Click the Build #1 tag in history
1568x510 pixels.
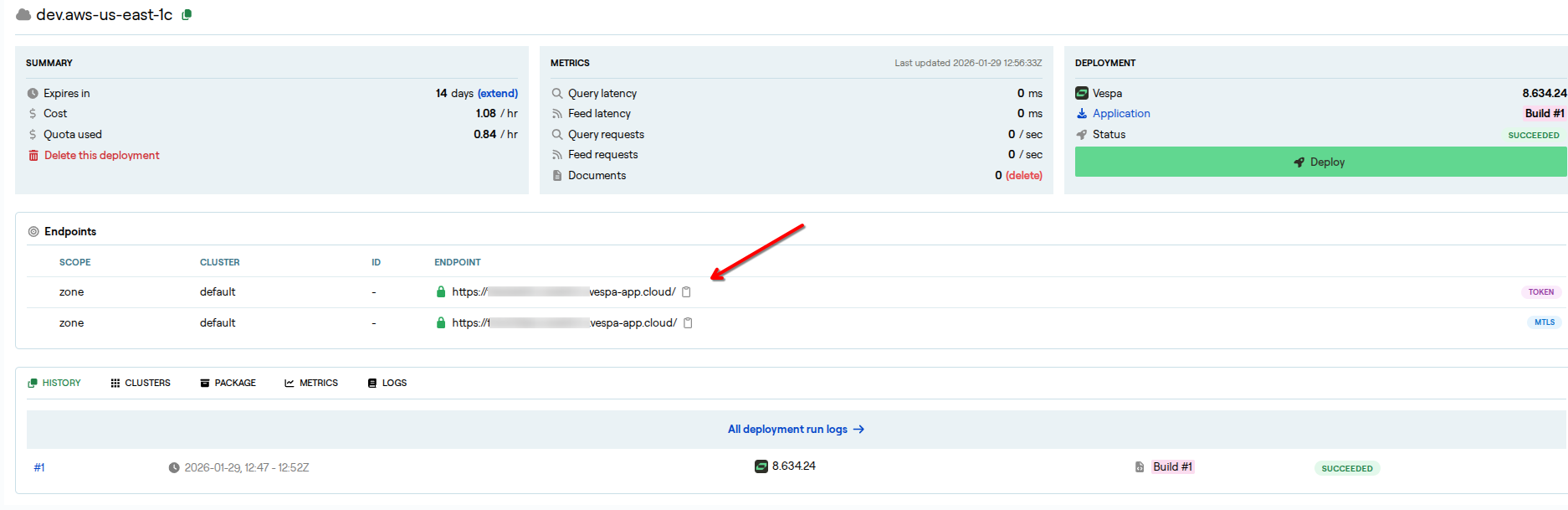(x=1172, y=467)
